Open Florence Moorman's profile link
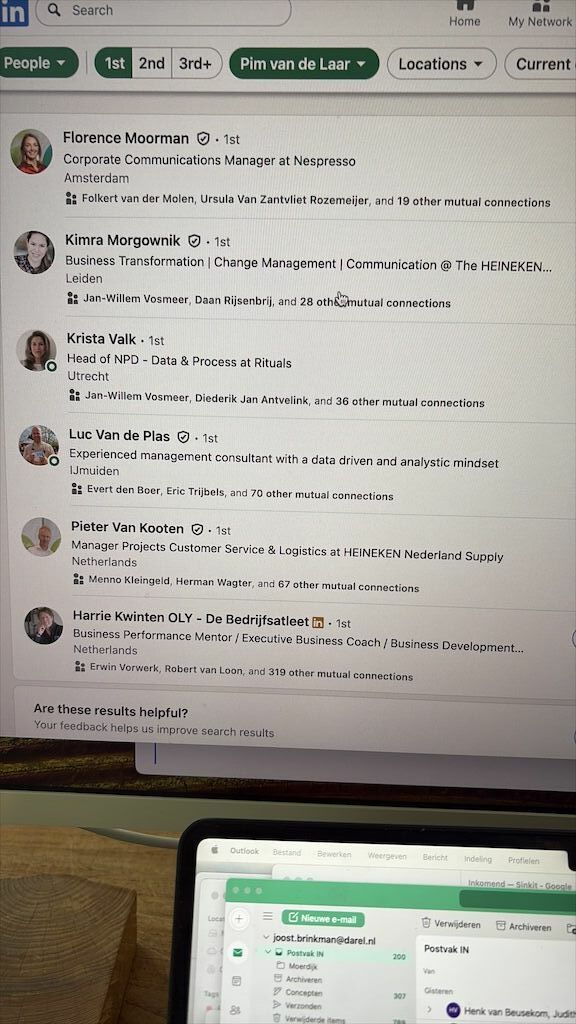Image resolution: width=576 pixels, height=1024 pixels. tap(126, 138)
